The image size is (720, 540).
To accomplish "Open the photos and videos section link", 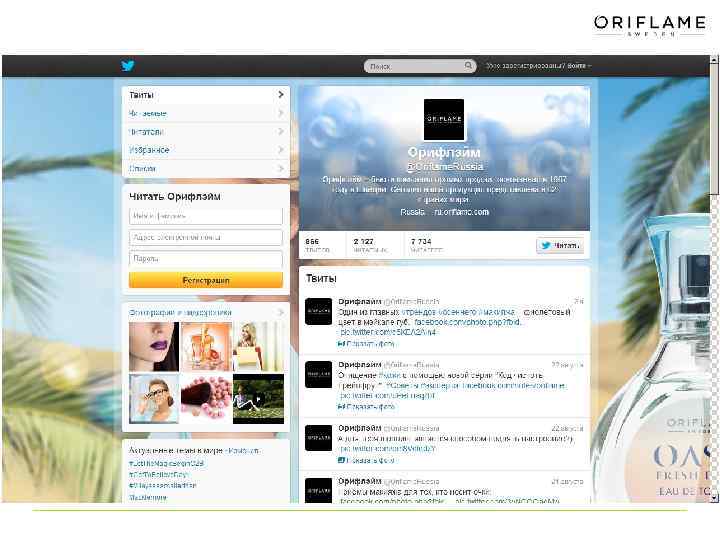I will pos(180,312).
